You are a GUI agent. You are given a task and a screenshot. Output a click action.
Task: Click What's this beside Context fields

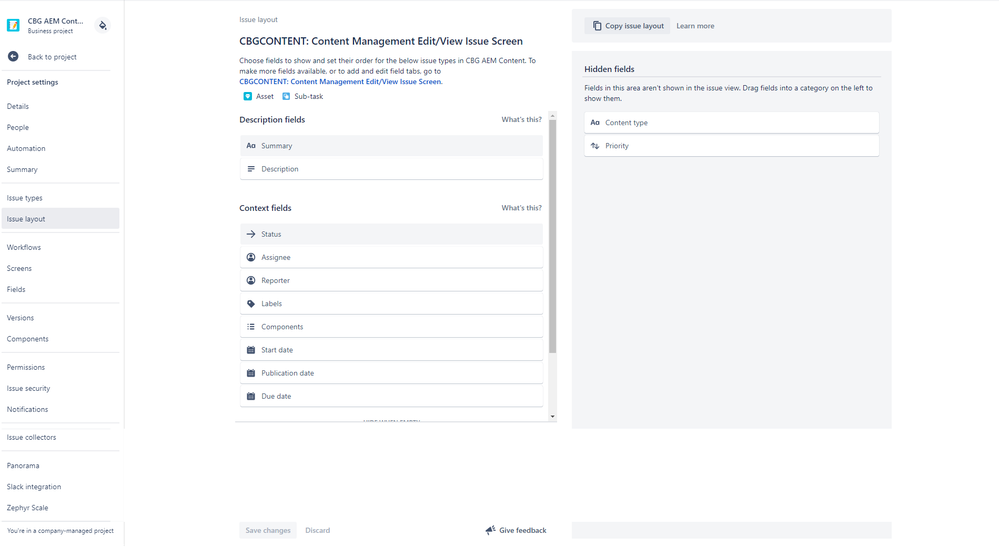click(521, 208)
